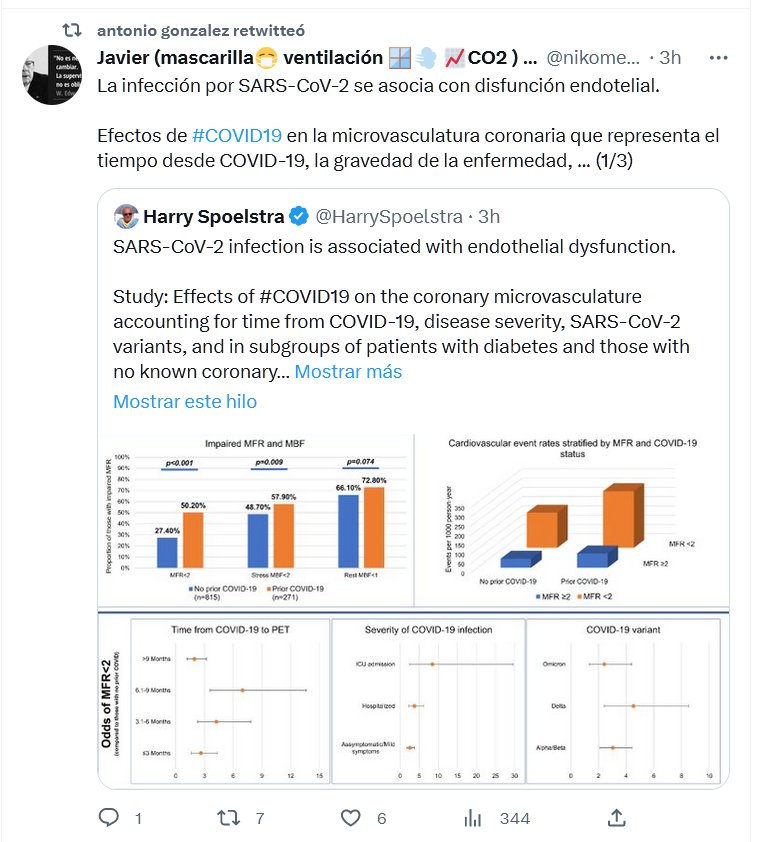Click the retweet arrows icon below tweet

228,818
